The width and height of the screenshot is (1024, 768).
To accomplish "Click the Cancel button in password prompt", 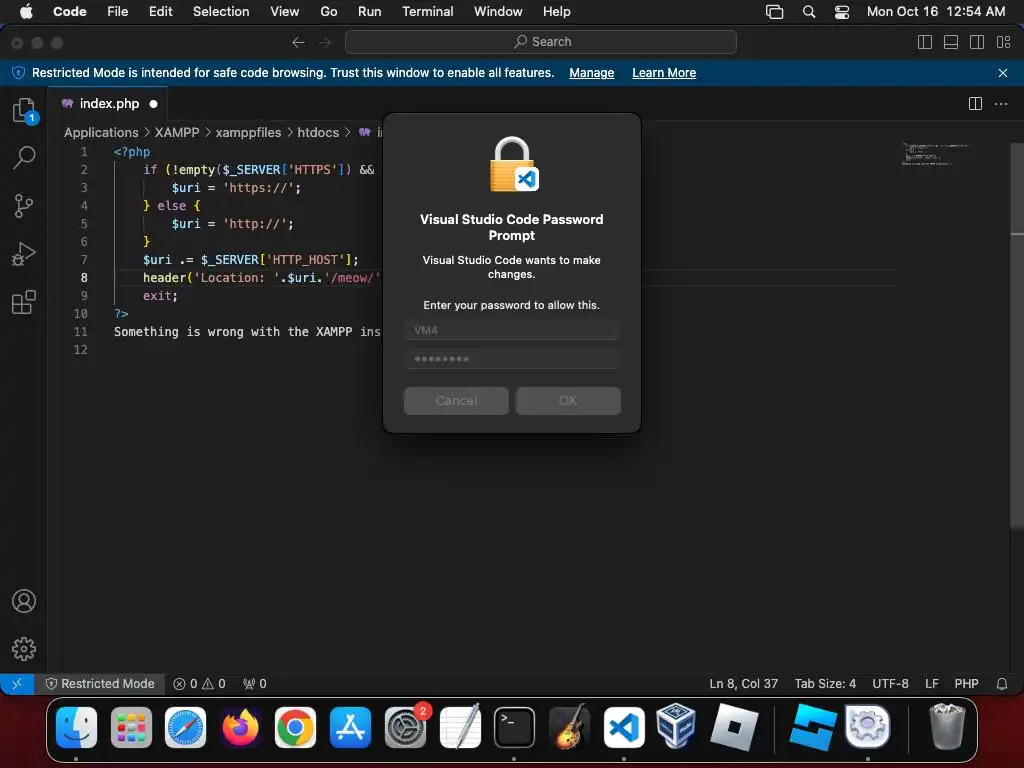I will click(x=456, y=401).
